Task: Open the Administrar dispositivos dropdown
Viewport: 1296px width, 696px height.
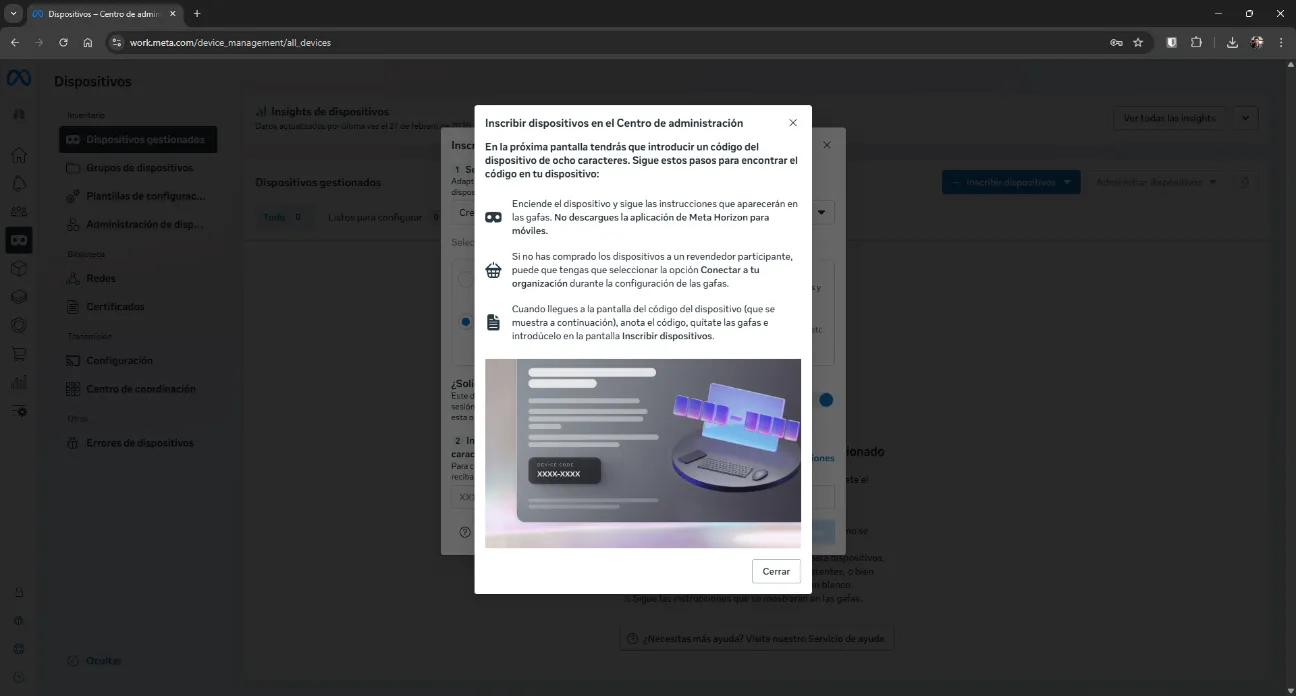Action: [1156, 182]
